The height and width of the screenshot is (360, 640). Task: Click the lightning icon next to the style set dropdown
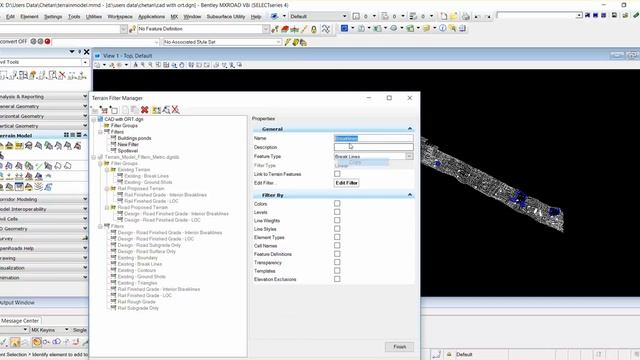(x=287, y=42)
